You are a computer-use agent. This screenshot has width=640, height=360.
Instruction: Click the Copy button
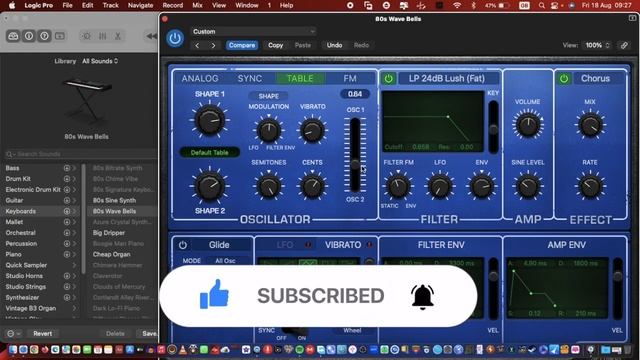coord(276,45)
